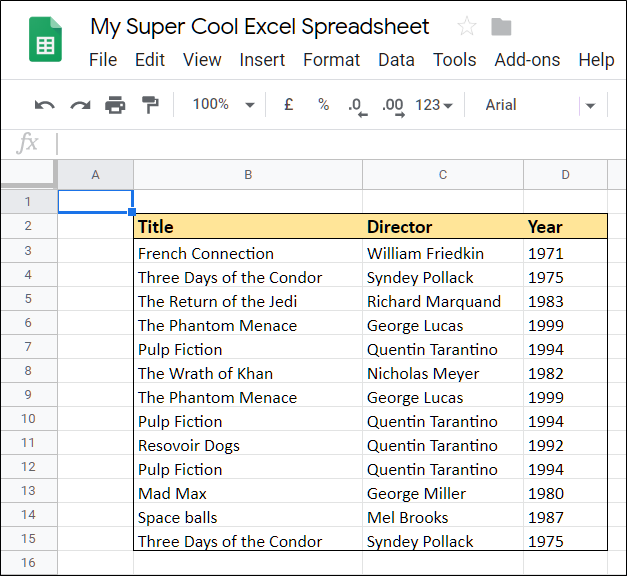
Task: Open the Format menu
Action: coord(331,60)
